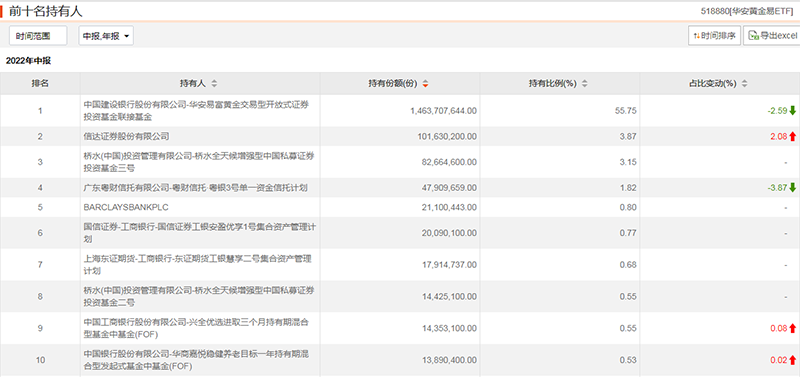Click change value 2.08
The width and height of the screenshot is (800, 377).
[779, 136]
